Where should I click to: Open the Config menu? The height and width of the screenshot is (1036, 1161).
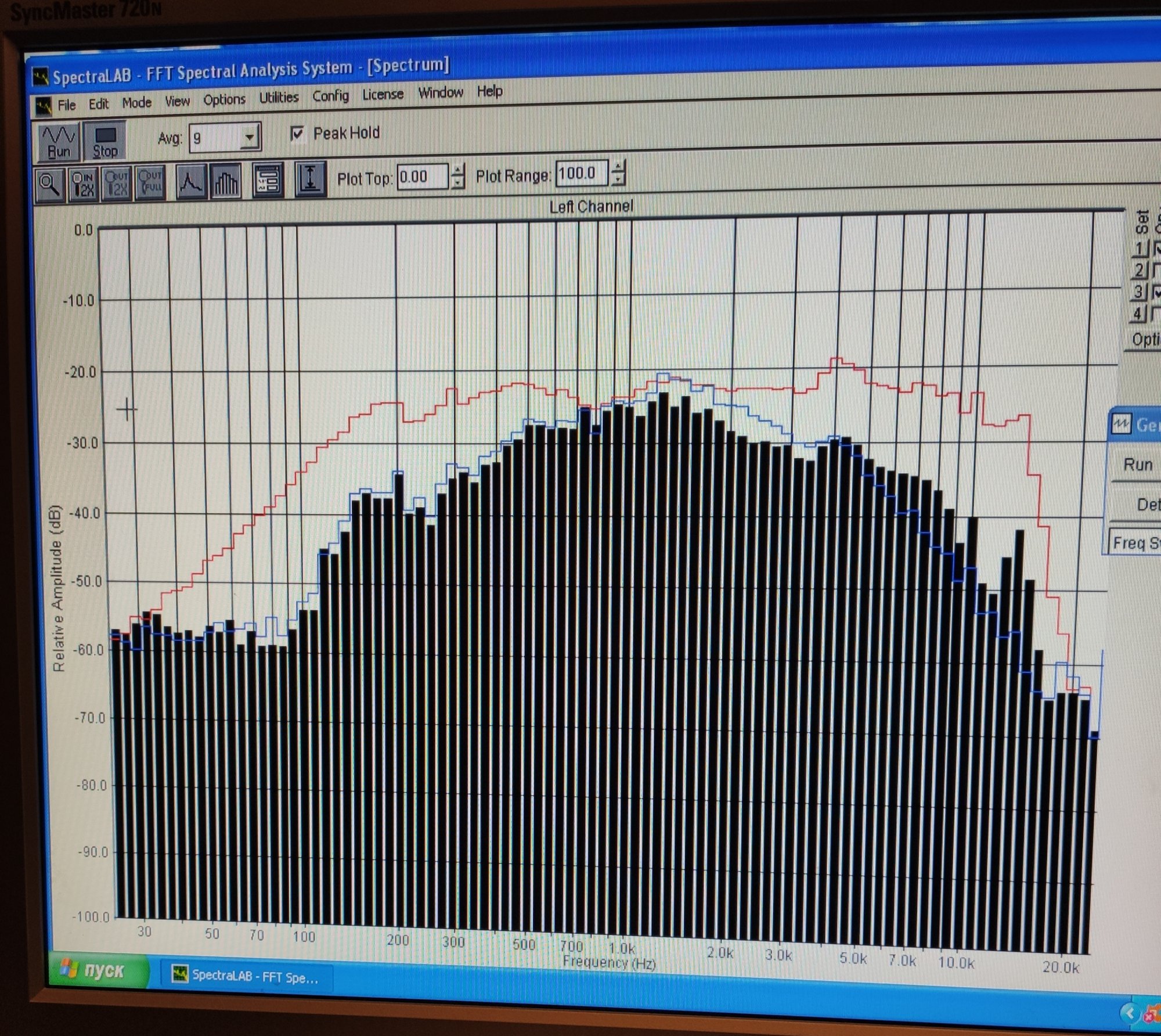tap(331, 96)
